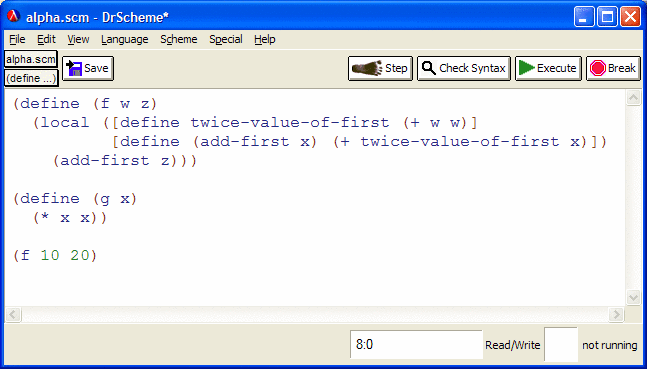The image size is (647, 369).
Task: Click the '(* x x))' line
Action: pyautogui.click(x=70, y=218)
